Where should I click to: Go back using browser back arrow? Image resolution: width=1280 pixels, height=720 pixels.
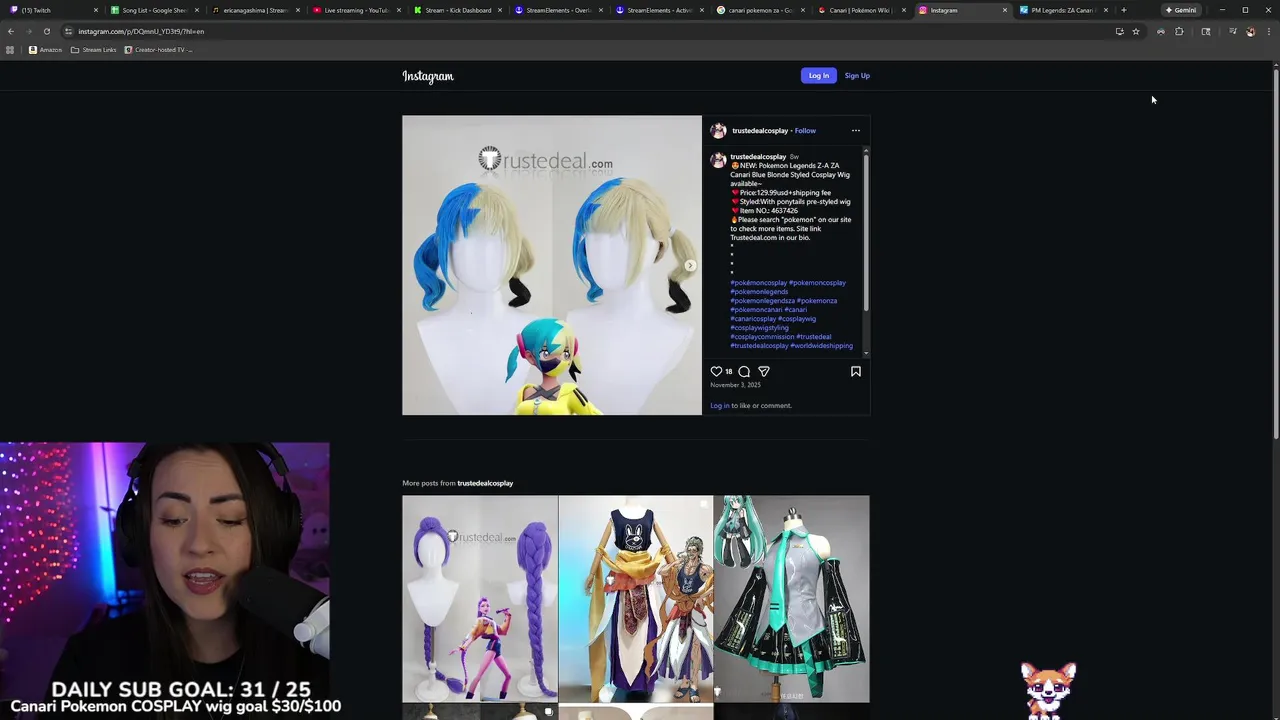11,31
